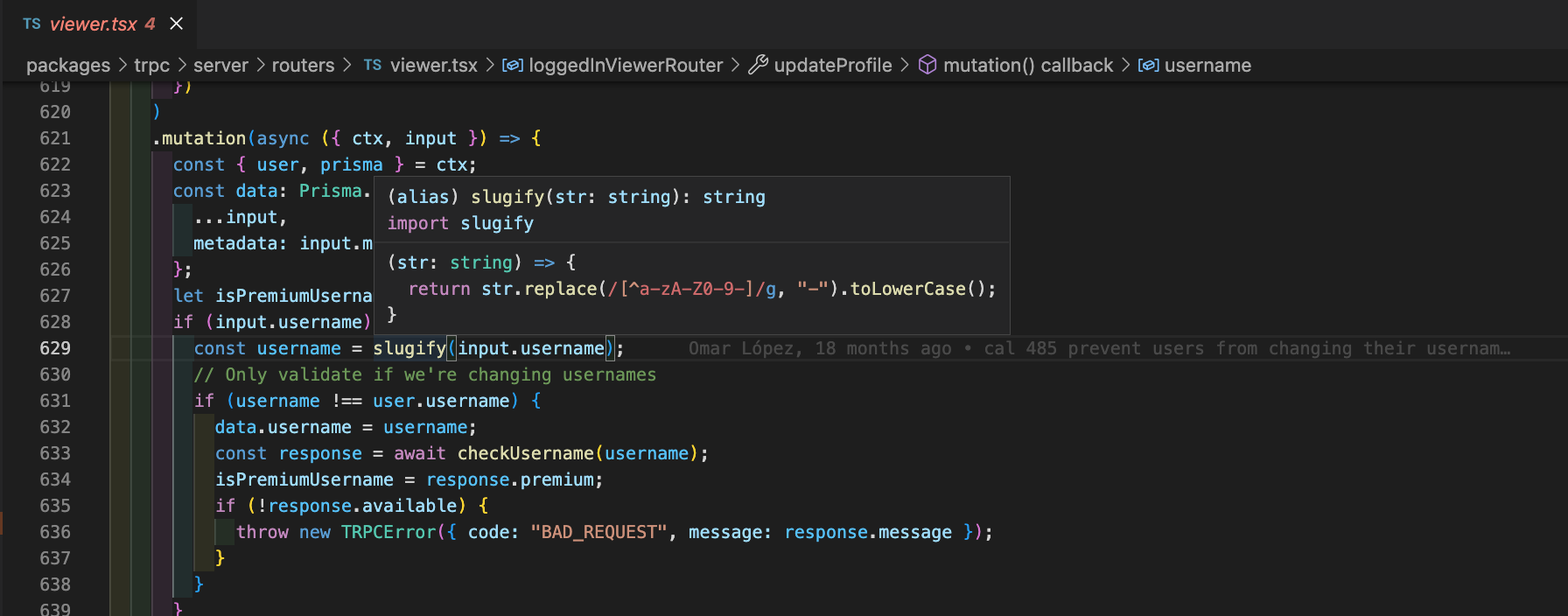Screen dimensions: 1568x616
Task: Click "BAD_REQUEST" string on line 636
Action: (x=598, y=532)
